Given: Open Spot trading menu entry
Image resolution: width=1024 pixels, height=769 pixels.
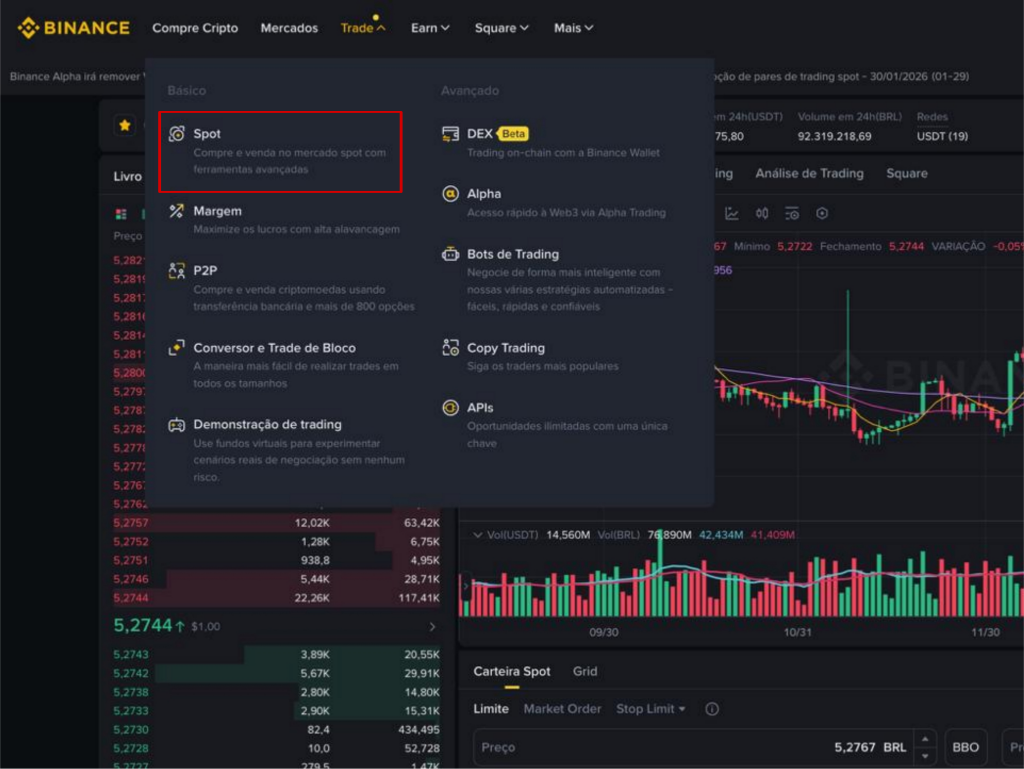Looking at the screenshot, I should tap(280, 151).
